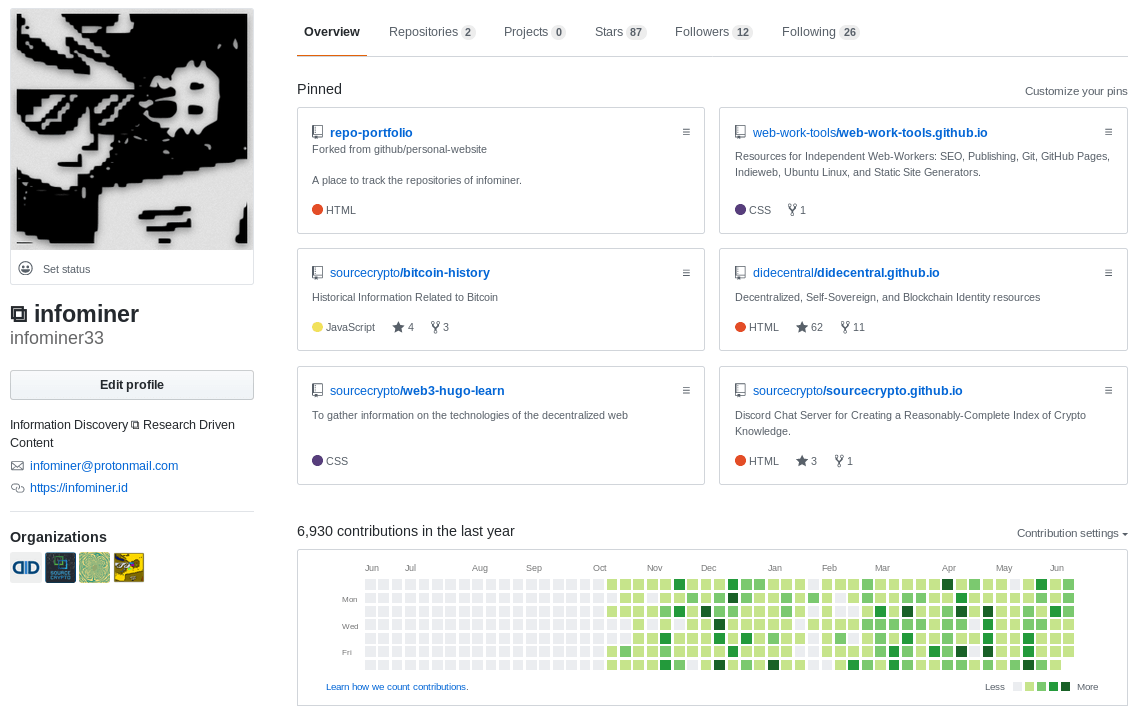Click the 'Organizations' heading
Viewport: 1132px width, 707px height.
(x=58, y=537)
